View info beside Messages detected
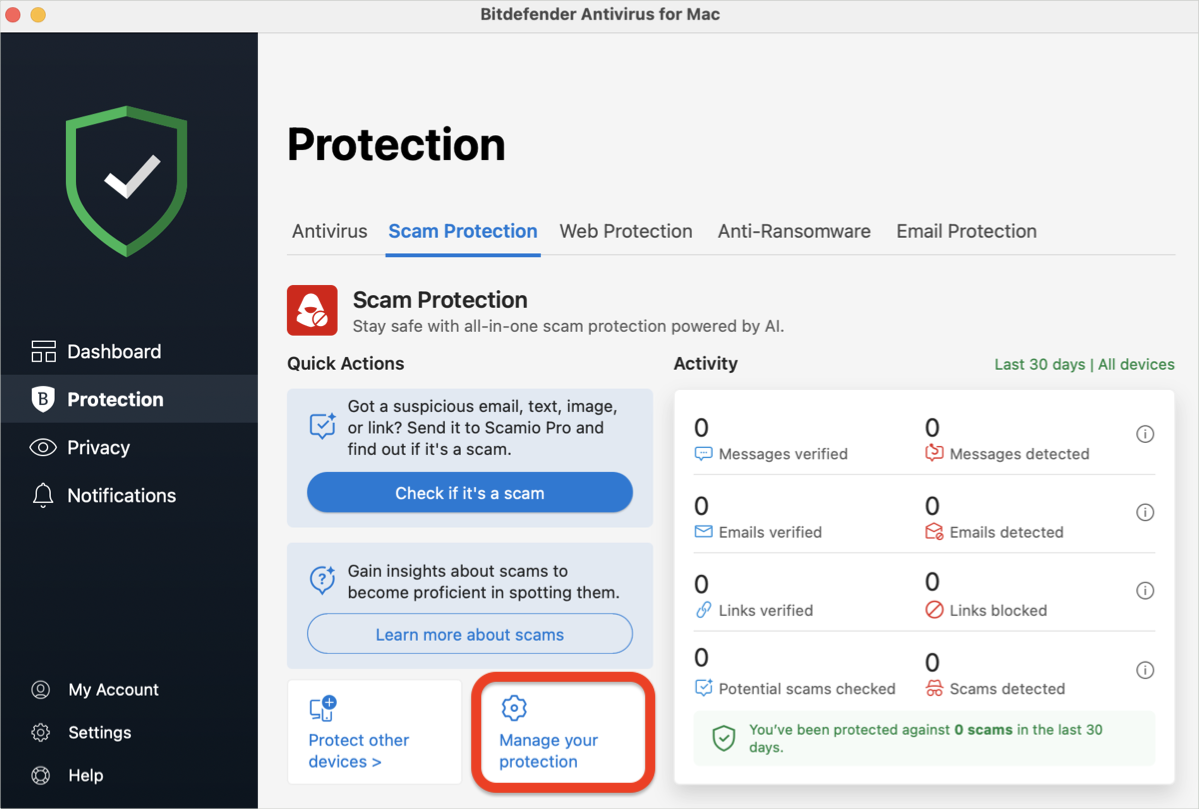Screen dimensions: 1199x809 [1145, 433]
